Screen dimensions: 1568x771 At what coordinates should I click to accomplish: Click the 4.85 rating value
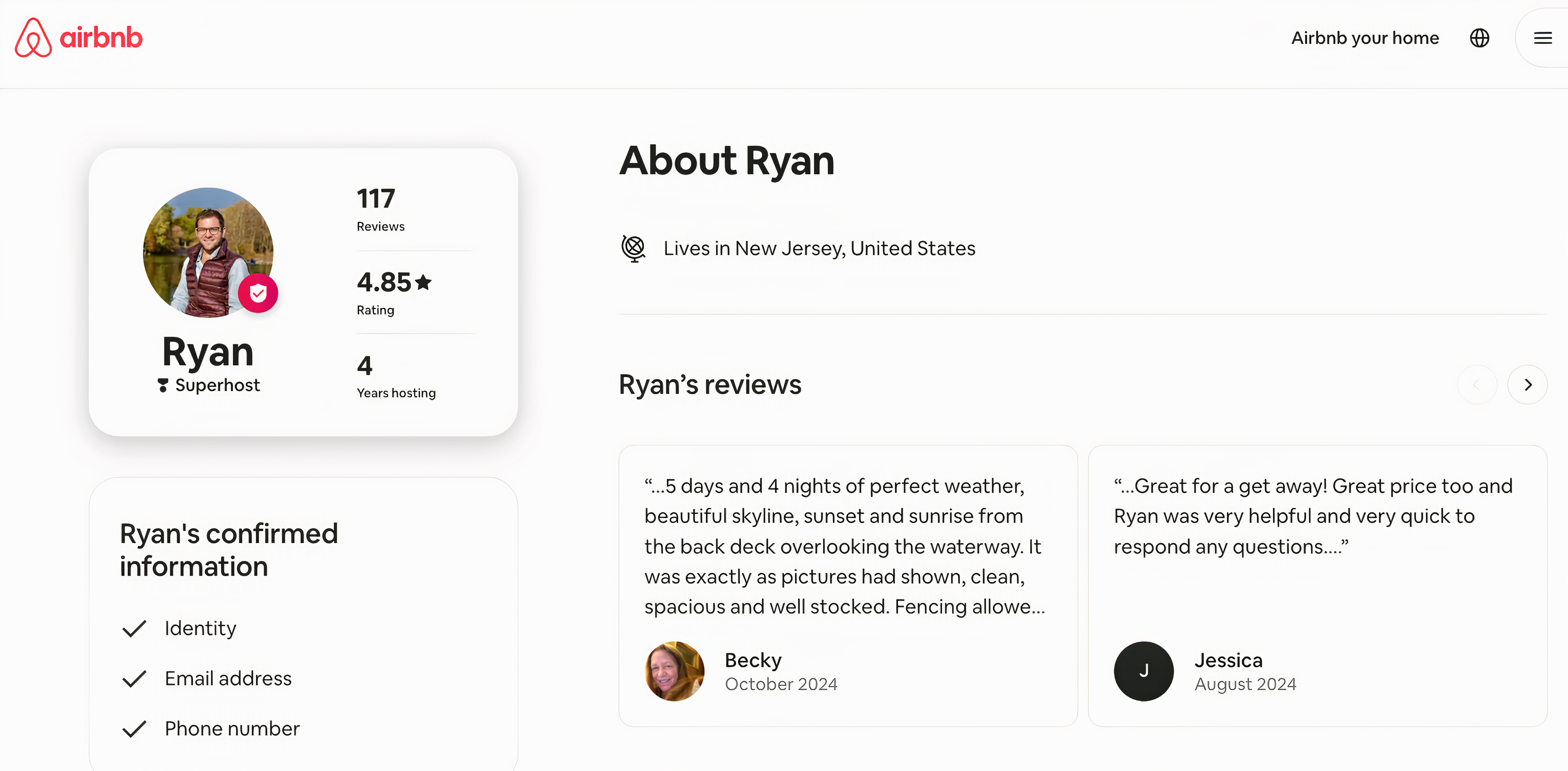click(384, 282)
